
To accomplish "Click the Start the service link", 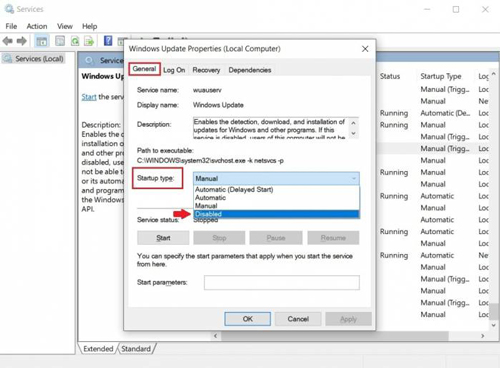I will [x=89, y=97].
